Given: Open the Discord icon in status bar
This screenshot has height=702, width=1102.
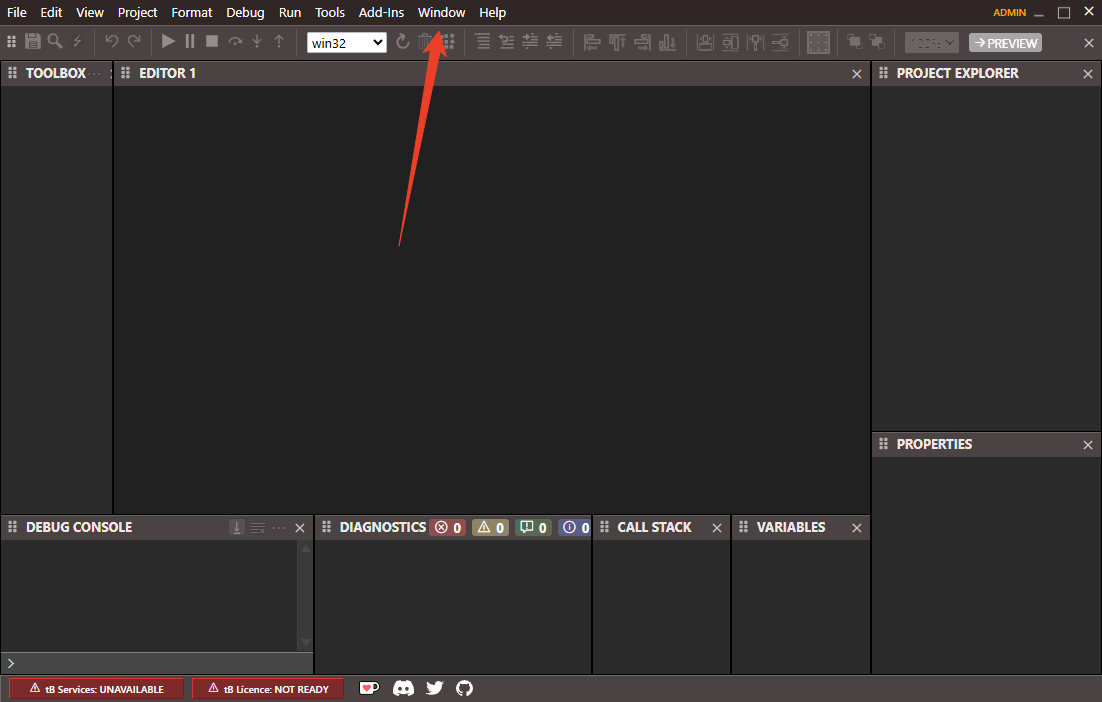Looking at the screenshot, I should tap(403, 688).
